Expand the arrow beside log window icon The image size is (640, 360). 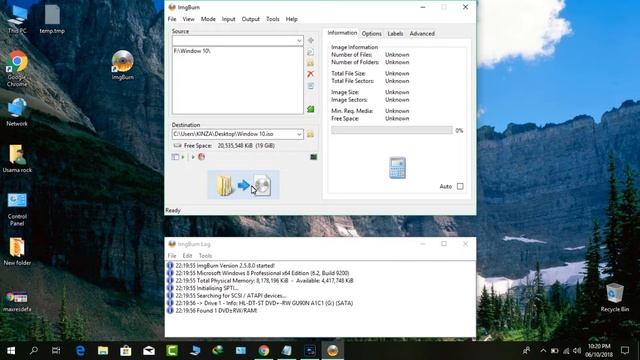pyautogui.click(x=183, y=157)
